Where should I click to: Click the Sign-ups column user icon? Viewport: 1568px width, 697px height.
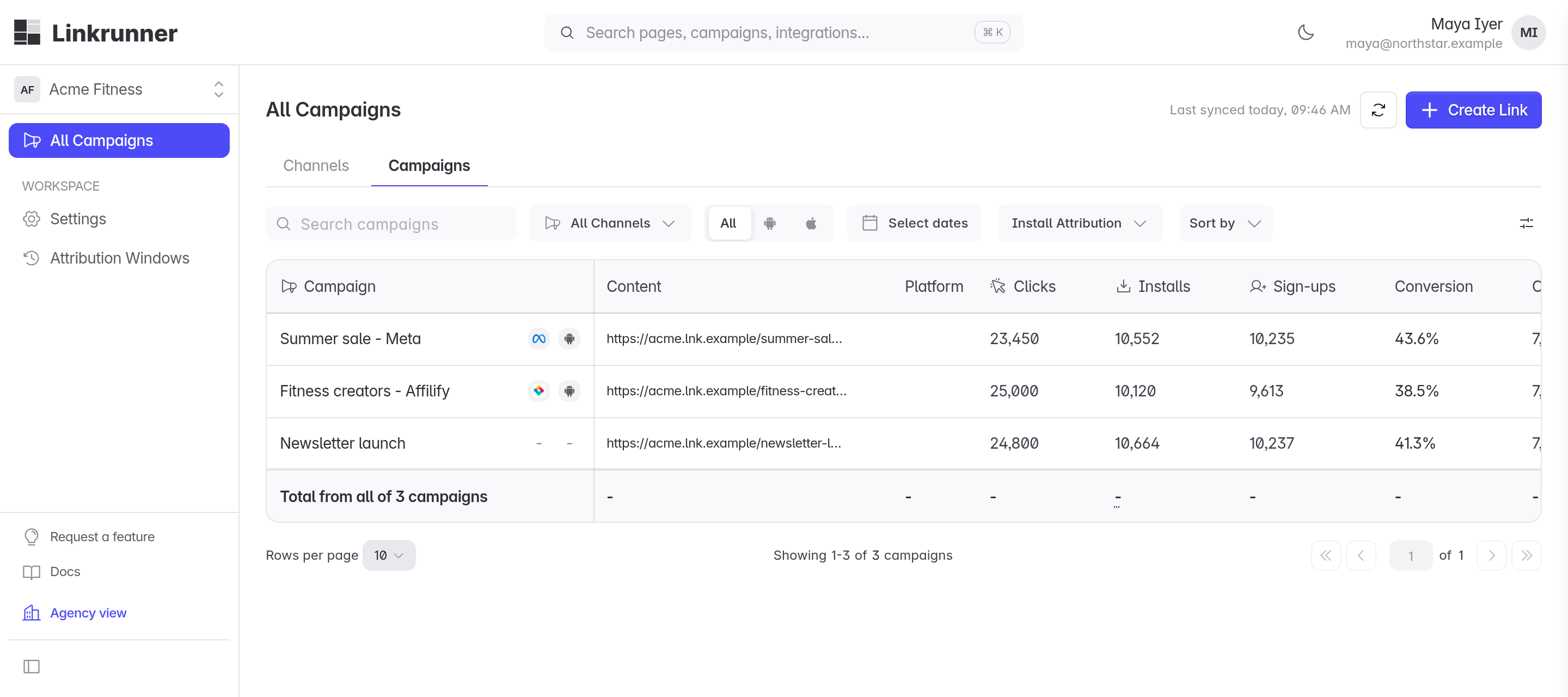[1258, 286]
